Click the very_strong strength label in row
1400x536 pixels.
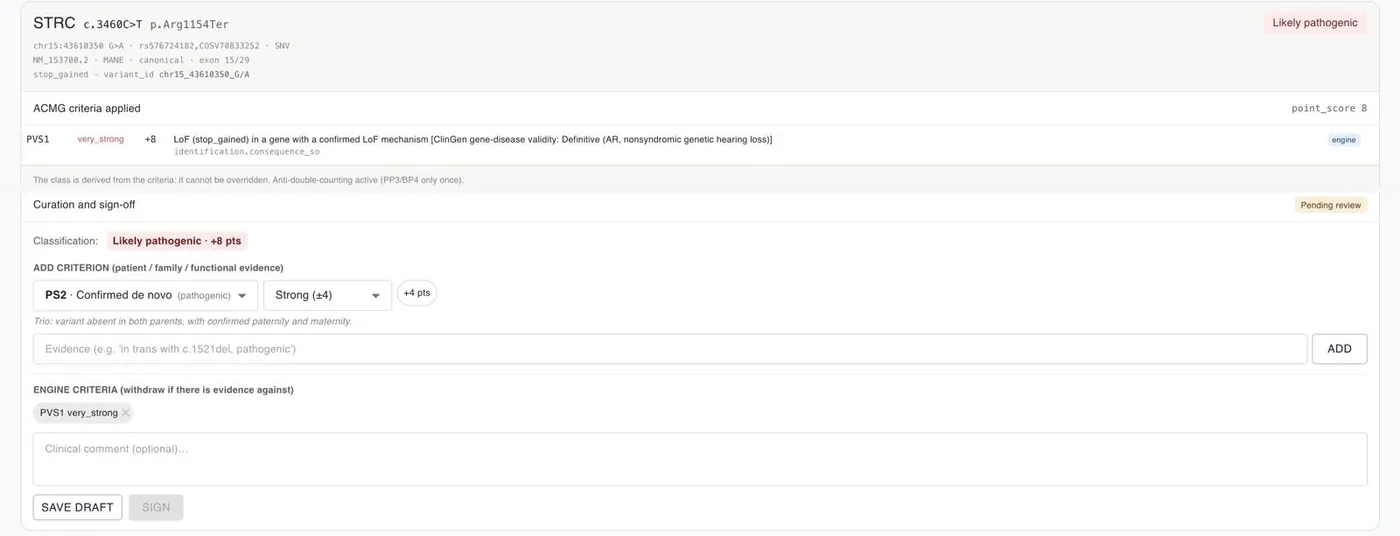tap(101, 139)
